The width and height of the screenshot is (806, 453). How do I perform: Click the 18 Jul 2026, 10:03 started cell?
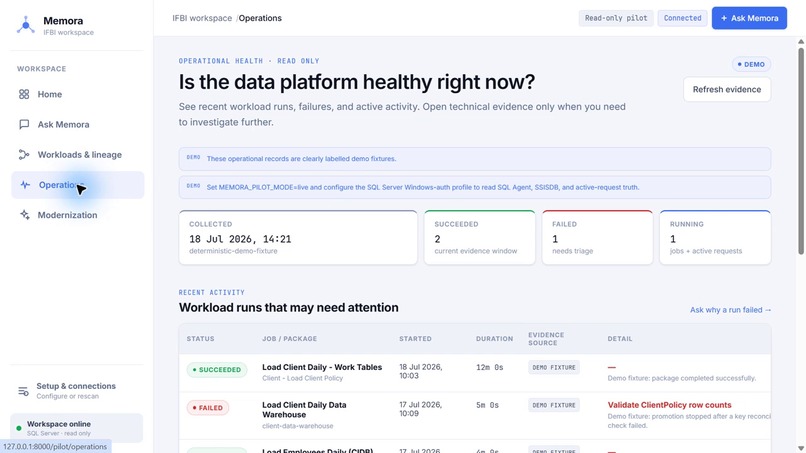[x=420, y=371]
